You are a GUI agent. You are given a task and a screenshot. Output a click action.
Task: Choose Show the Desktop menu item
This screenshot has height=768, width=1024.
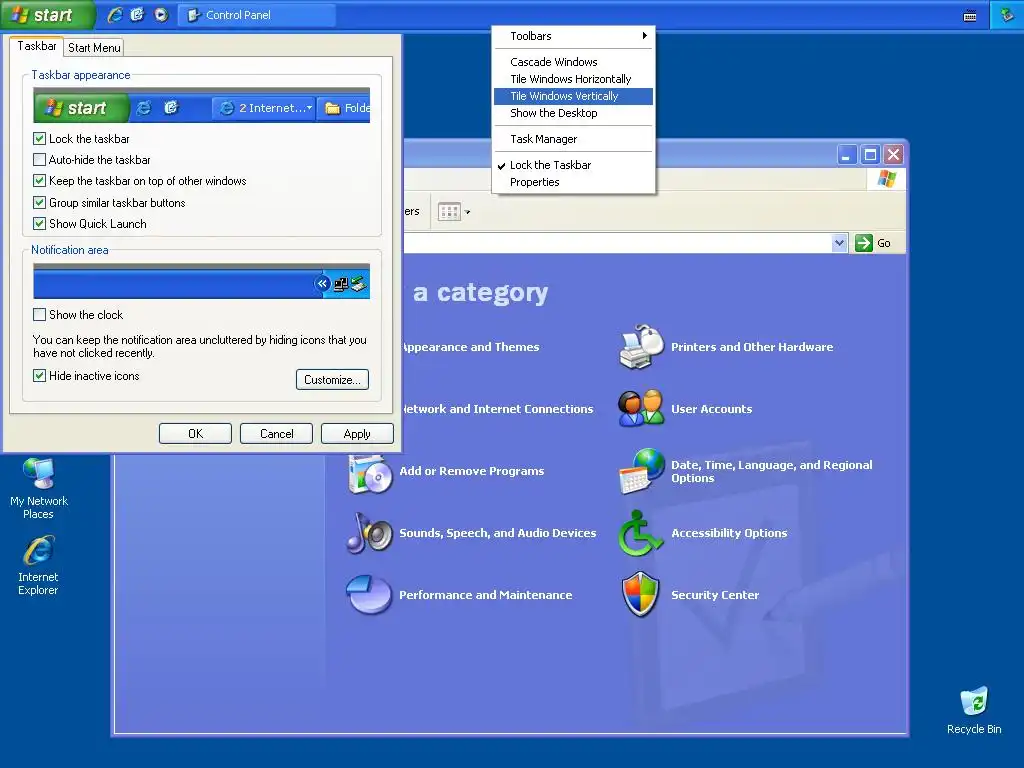pos(573,113)
